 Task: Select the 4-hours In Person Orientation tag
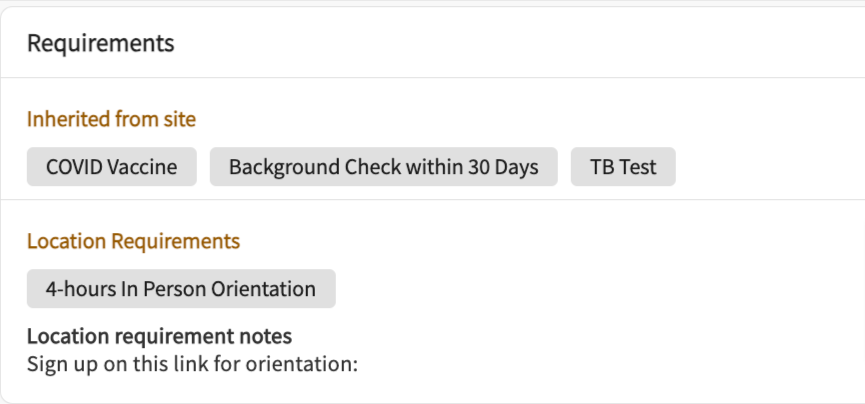point(180,289)
